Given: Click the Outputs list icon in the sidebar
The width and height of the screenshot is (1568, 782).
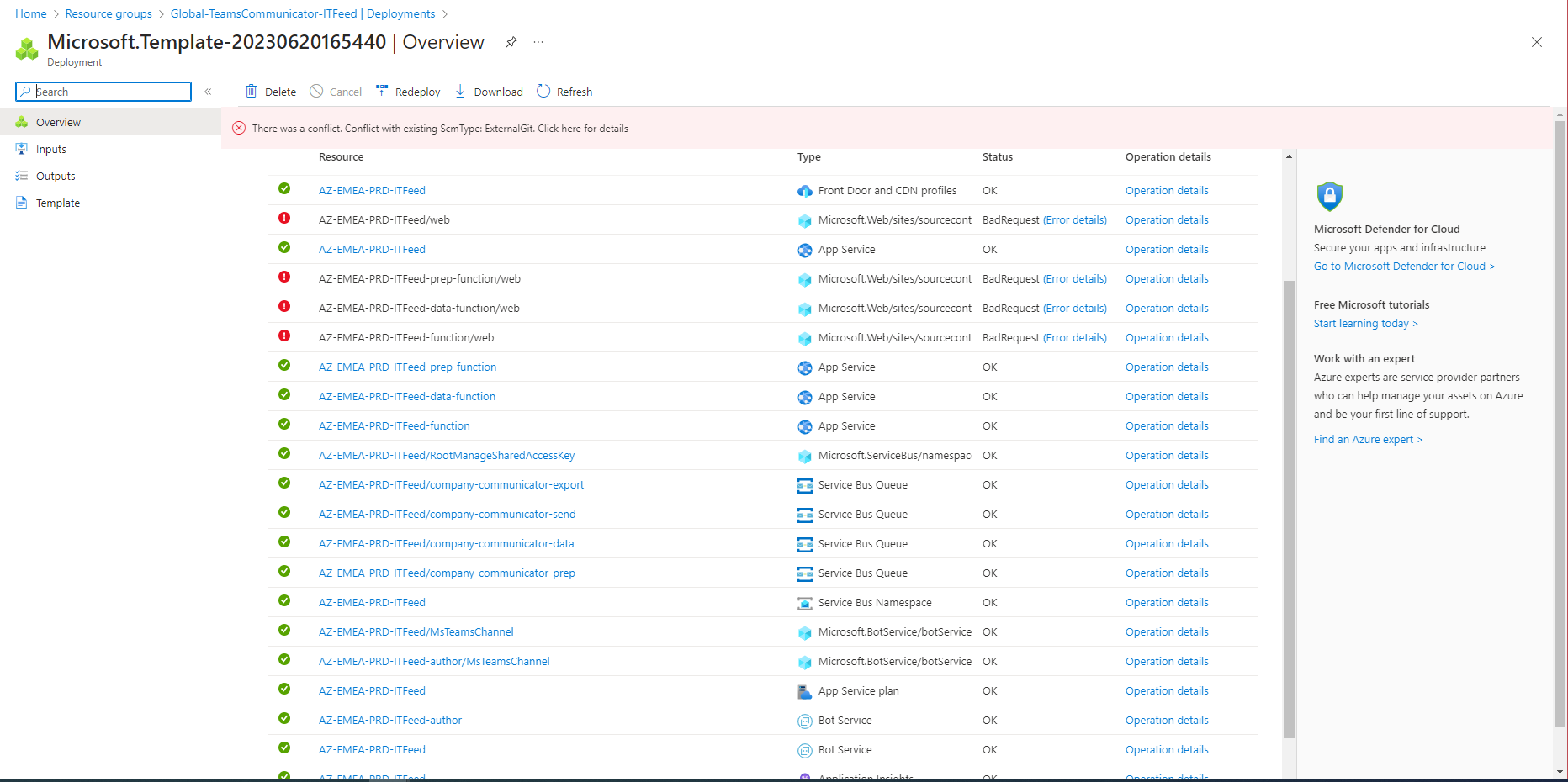Looking at the screenshot, I should pos(21,176).
